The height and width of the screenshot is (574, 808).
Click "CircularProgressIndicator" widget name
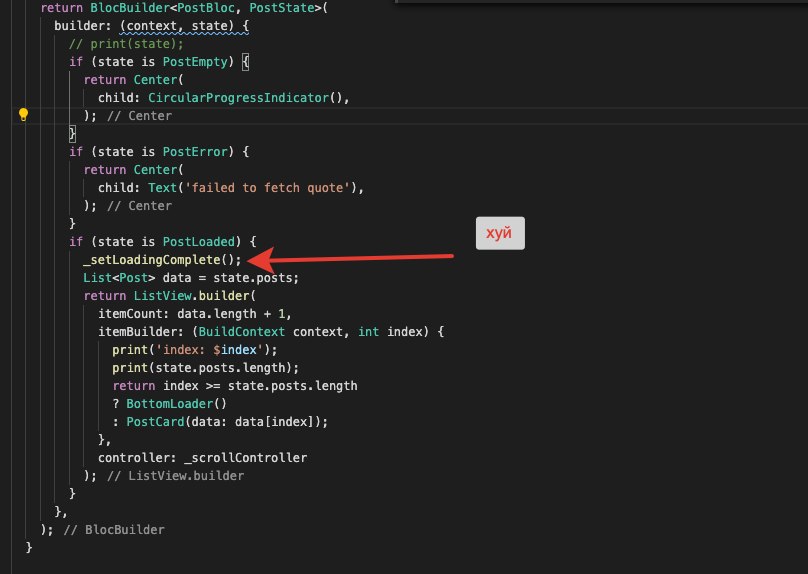point(239,98)
